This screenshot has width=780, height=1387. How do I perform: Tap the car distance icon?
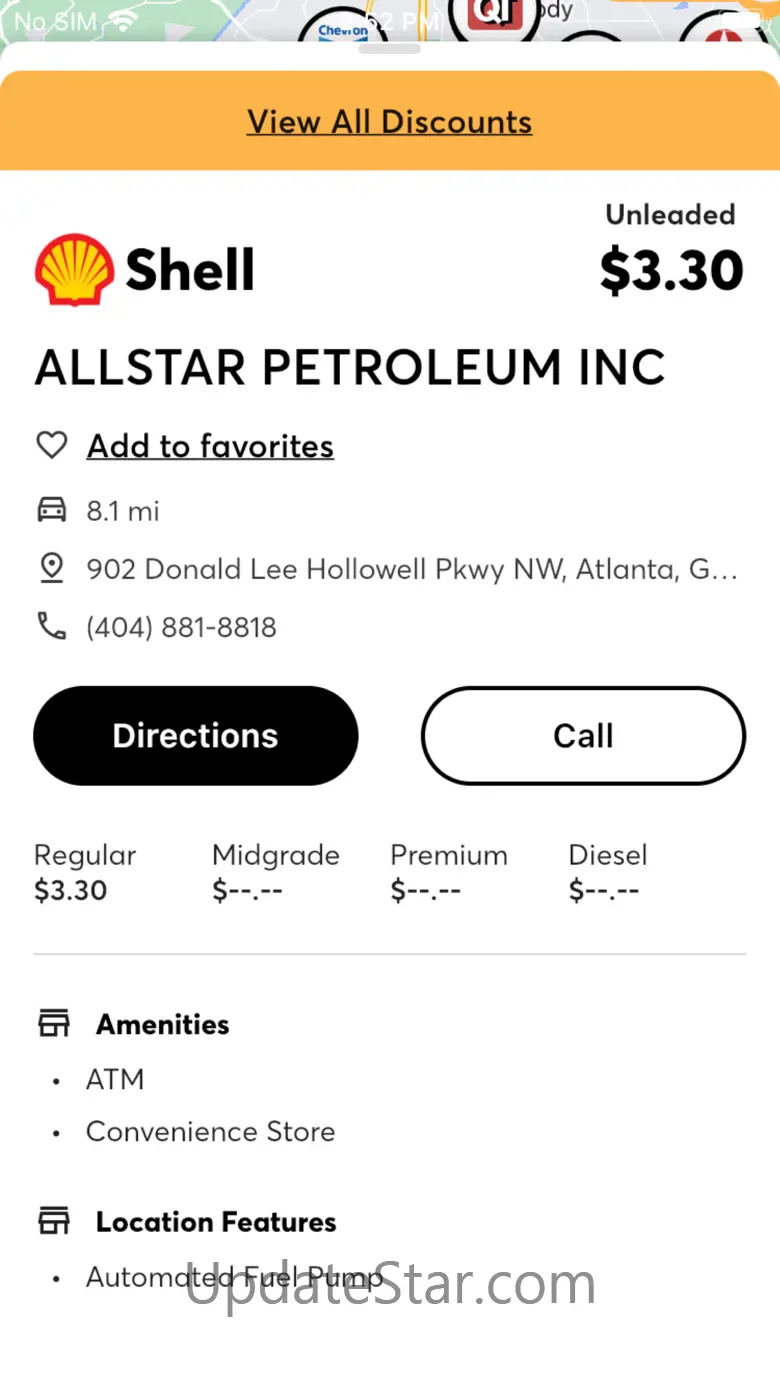[51, 510]
